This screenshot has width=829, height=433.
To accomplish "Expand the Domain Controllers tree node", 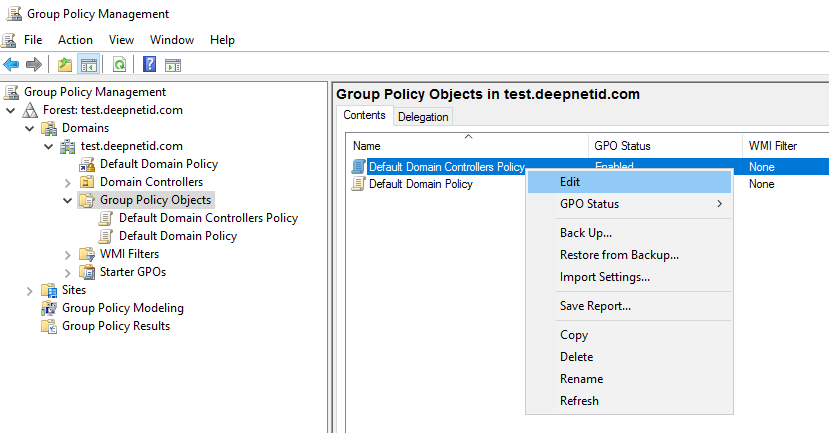I will point(68,182).
